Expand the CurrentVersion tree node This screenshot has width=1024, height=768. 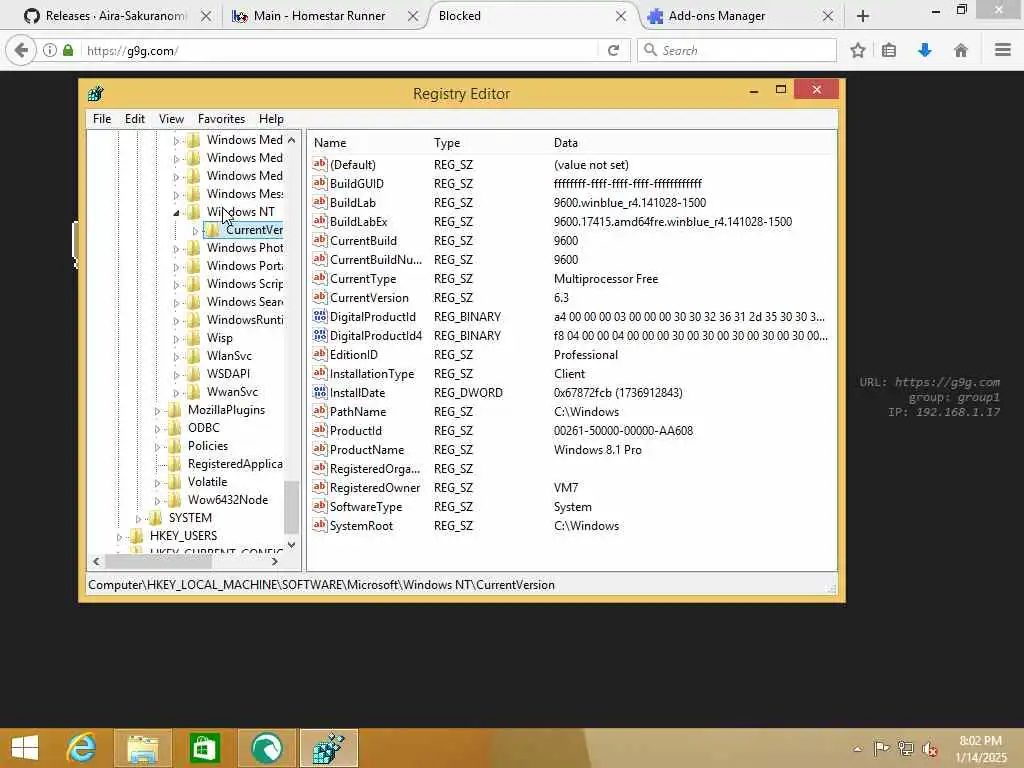195,231
